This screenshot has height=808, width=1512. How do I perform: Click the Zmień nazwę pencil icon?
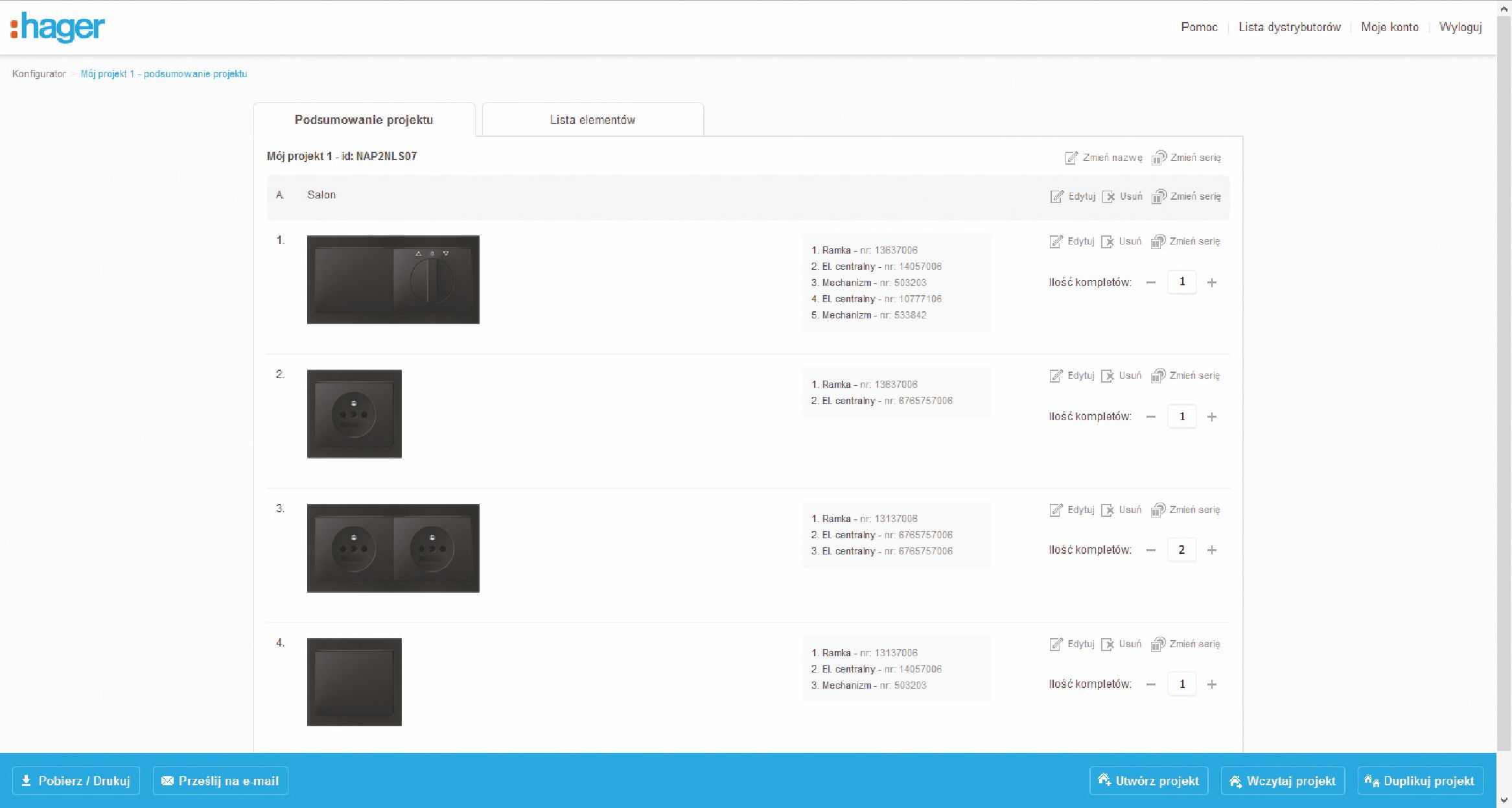1071,158
